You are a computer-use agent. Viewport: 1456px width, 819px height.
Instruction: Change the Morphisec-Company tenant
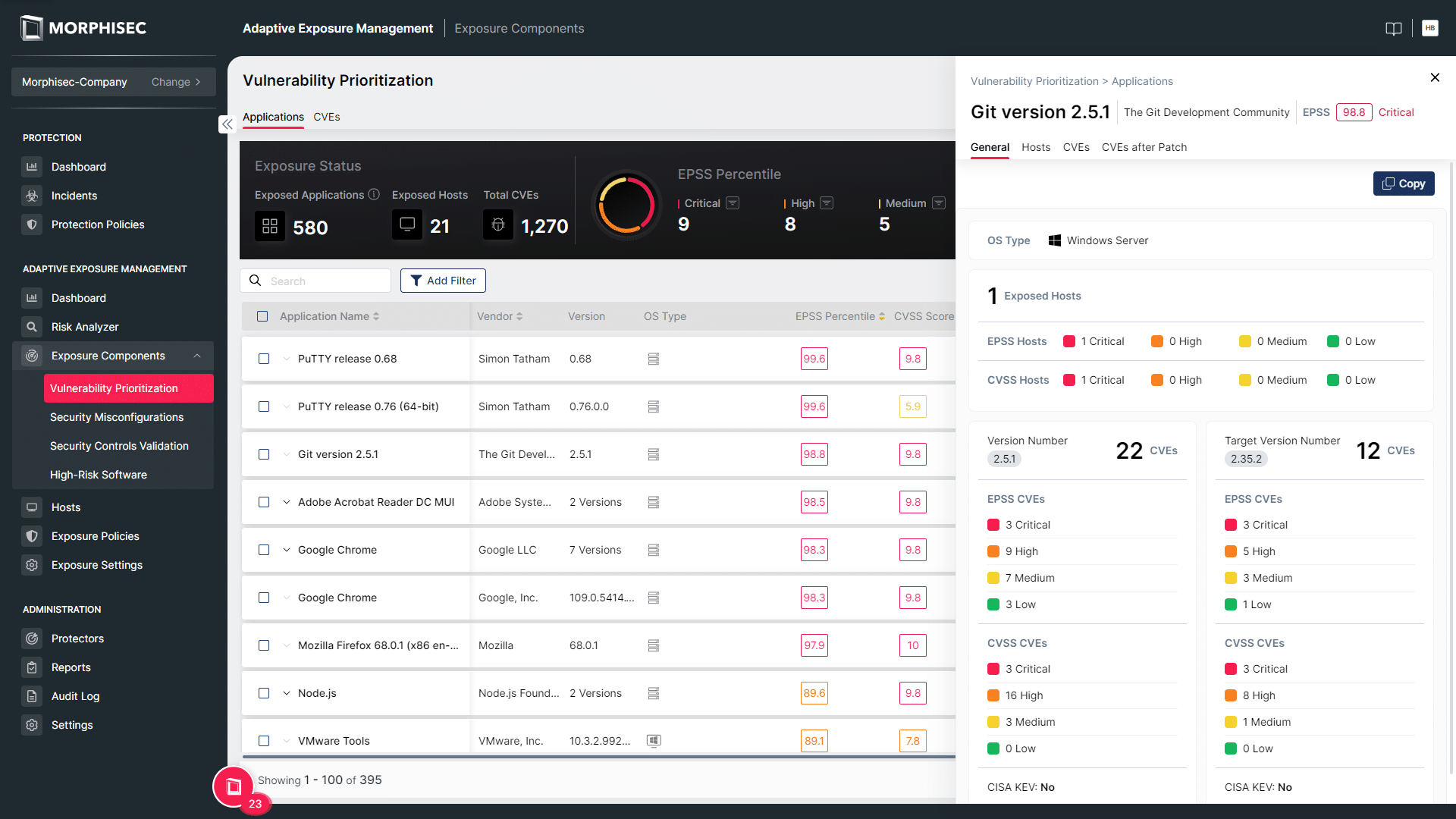[176, 82]
